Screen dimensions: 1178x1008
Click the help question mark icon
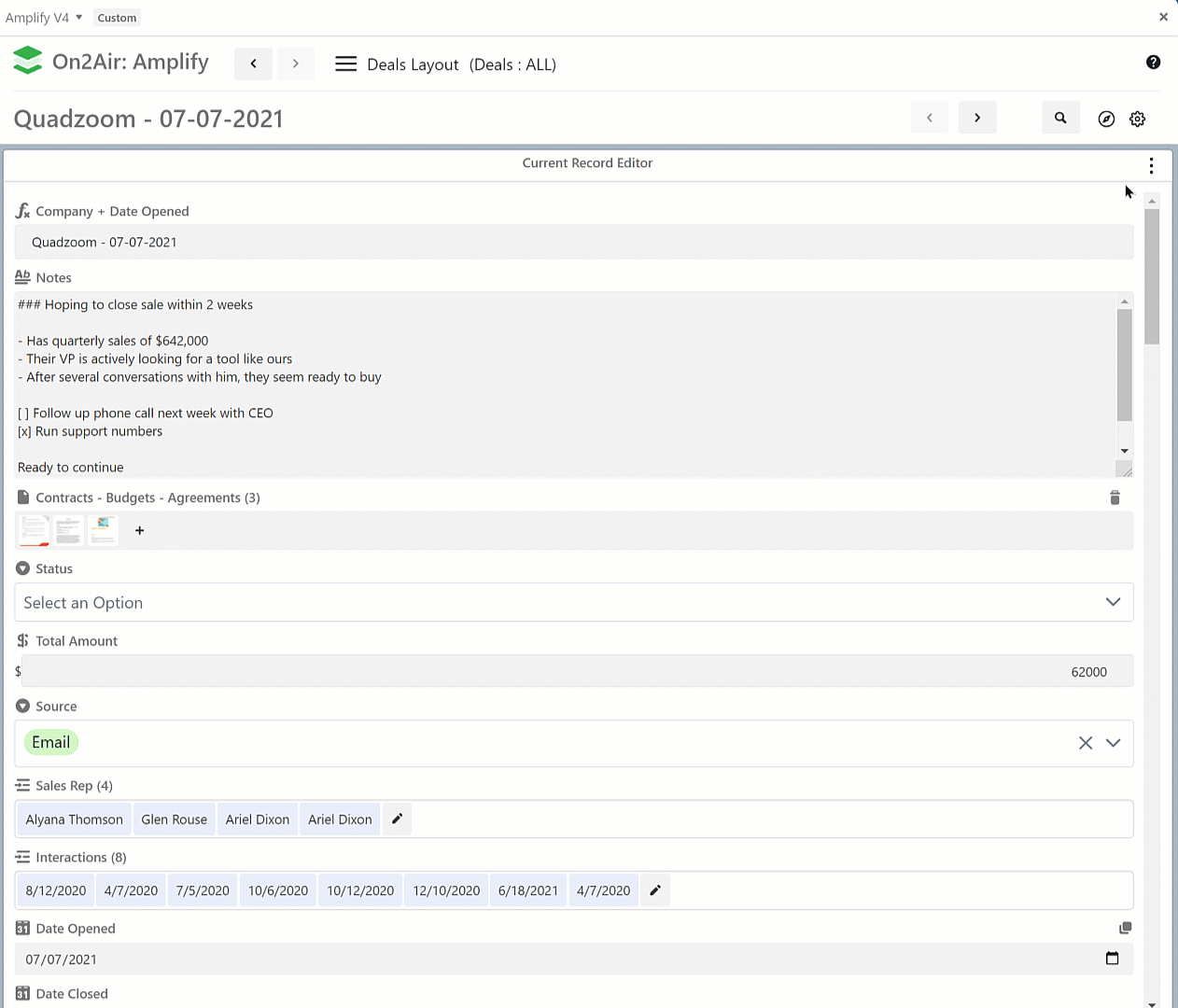click(1153, 63)
